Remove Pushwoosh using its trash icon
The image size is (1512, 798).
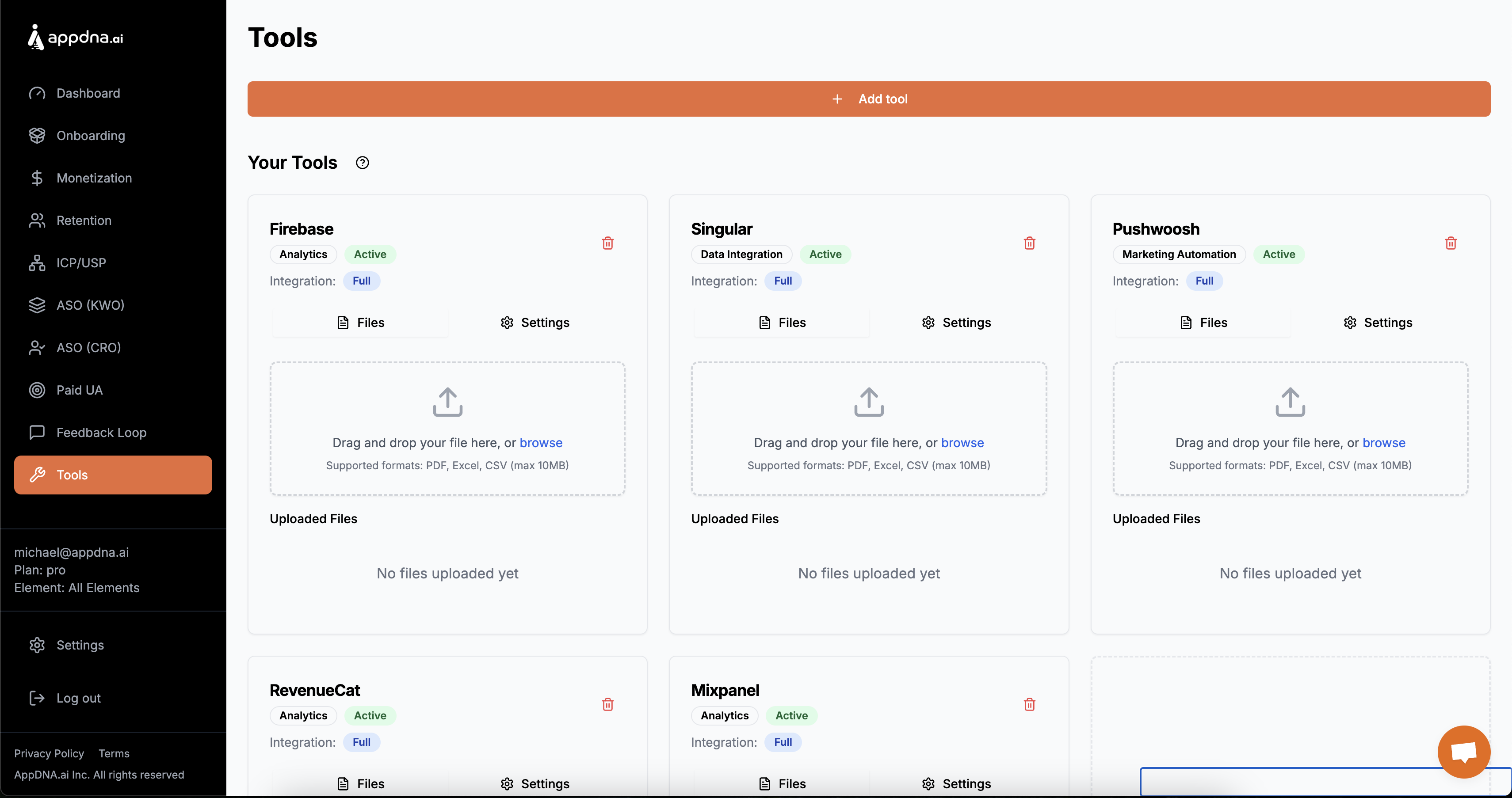[1451, 243]
